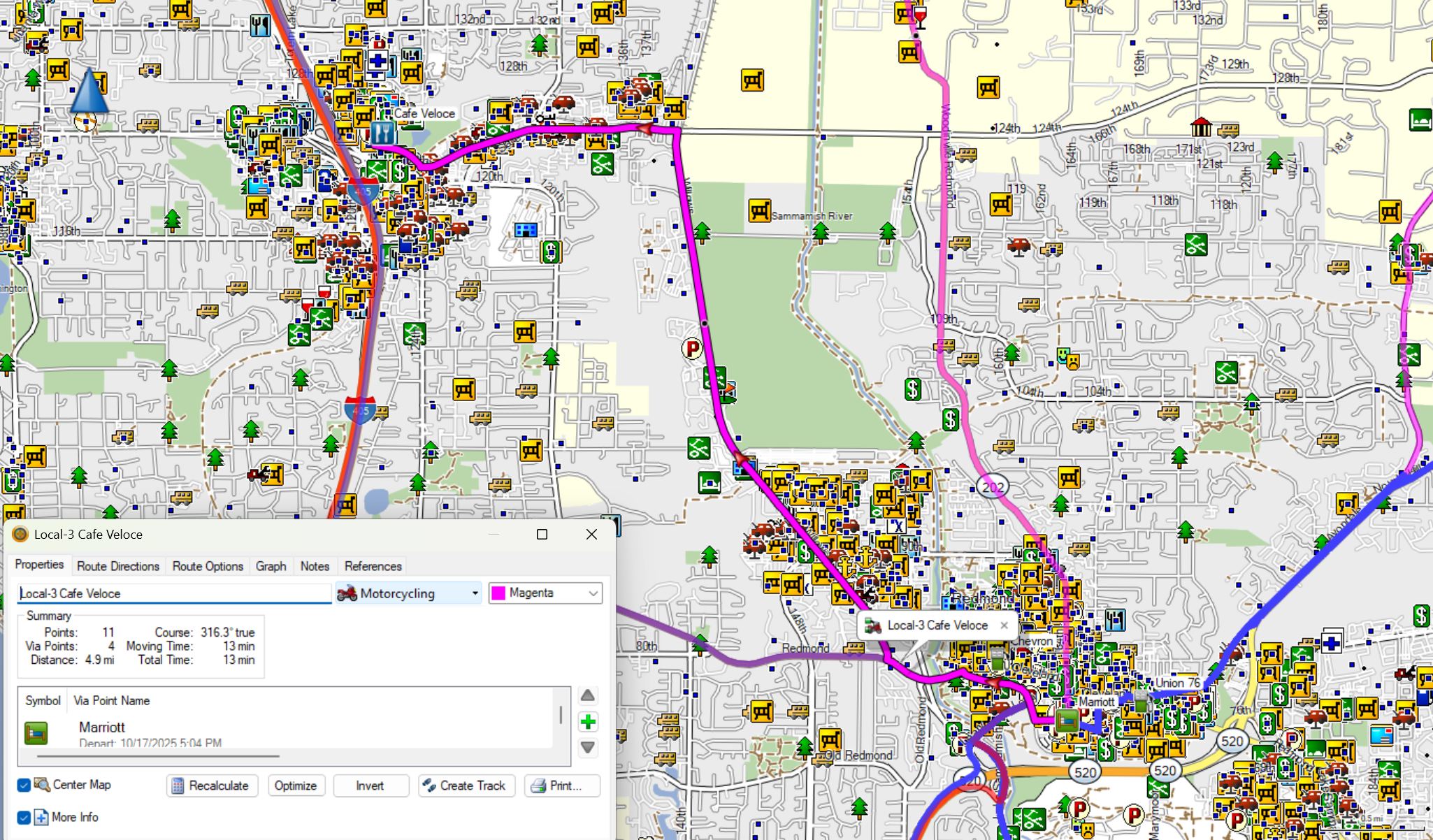Viewport: 1433px width, 840px height.
Task: Close the Local-3 Cafe Veloce map tooltip
Action: click(1004, 625)
